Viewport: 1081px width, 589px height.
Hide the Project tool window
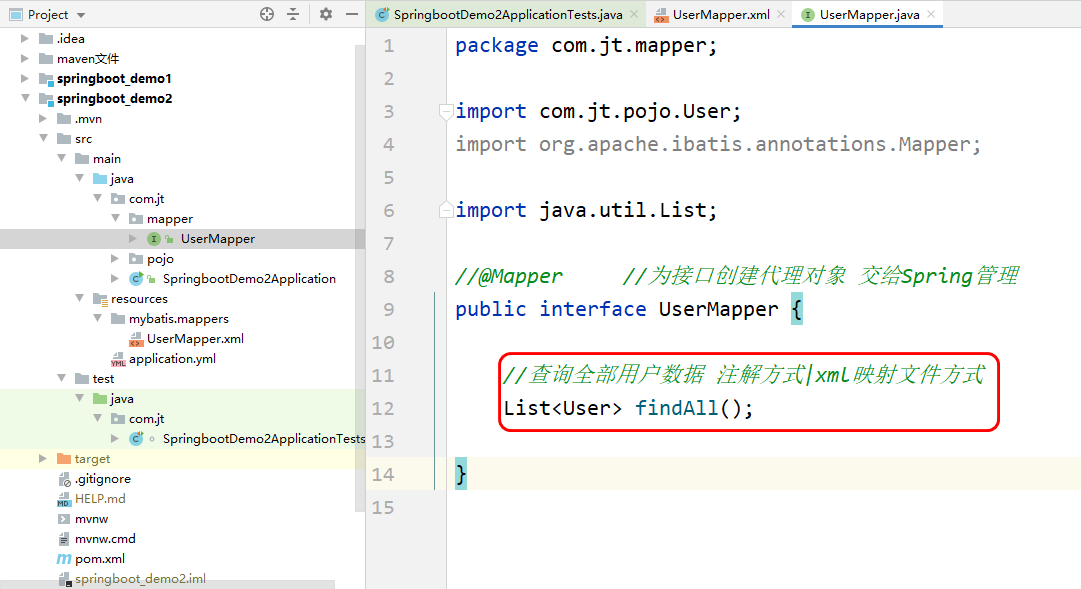352,14
